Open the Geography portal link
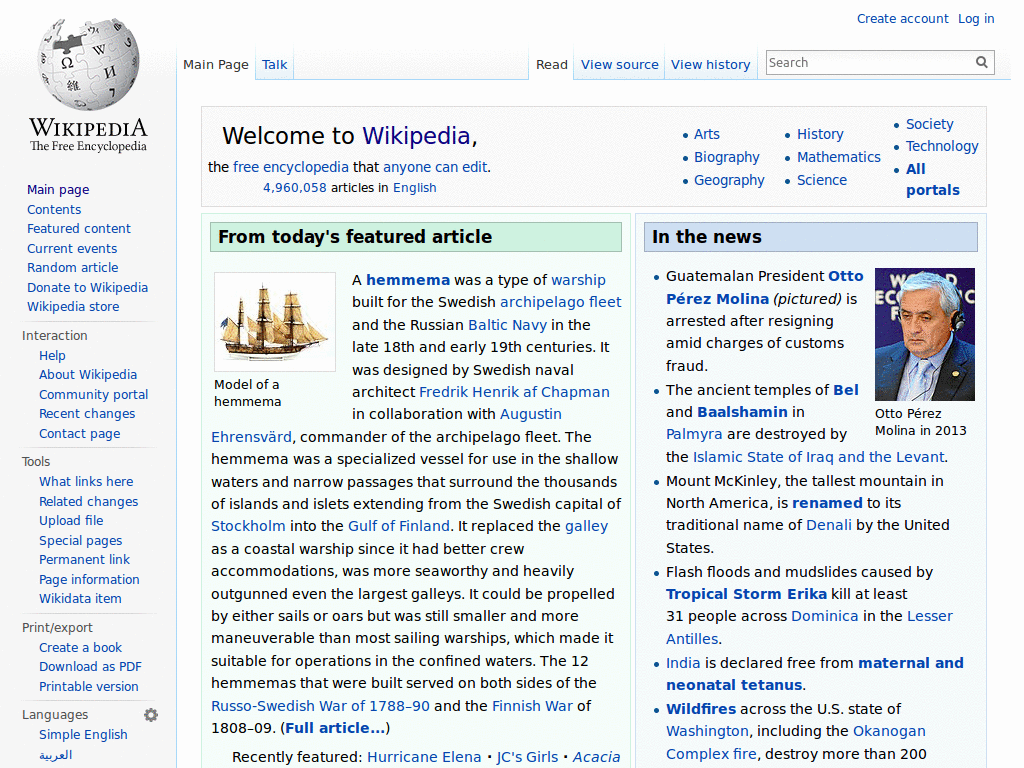Viewport: 1024px width, 768px height. coord(729,180)
